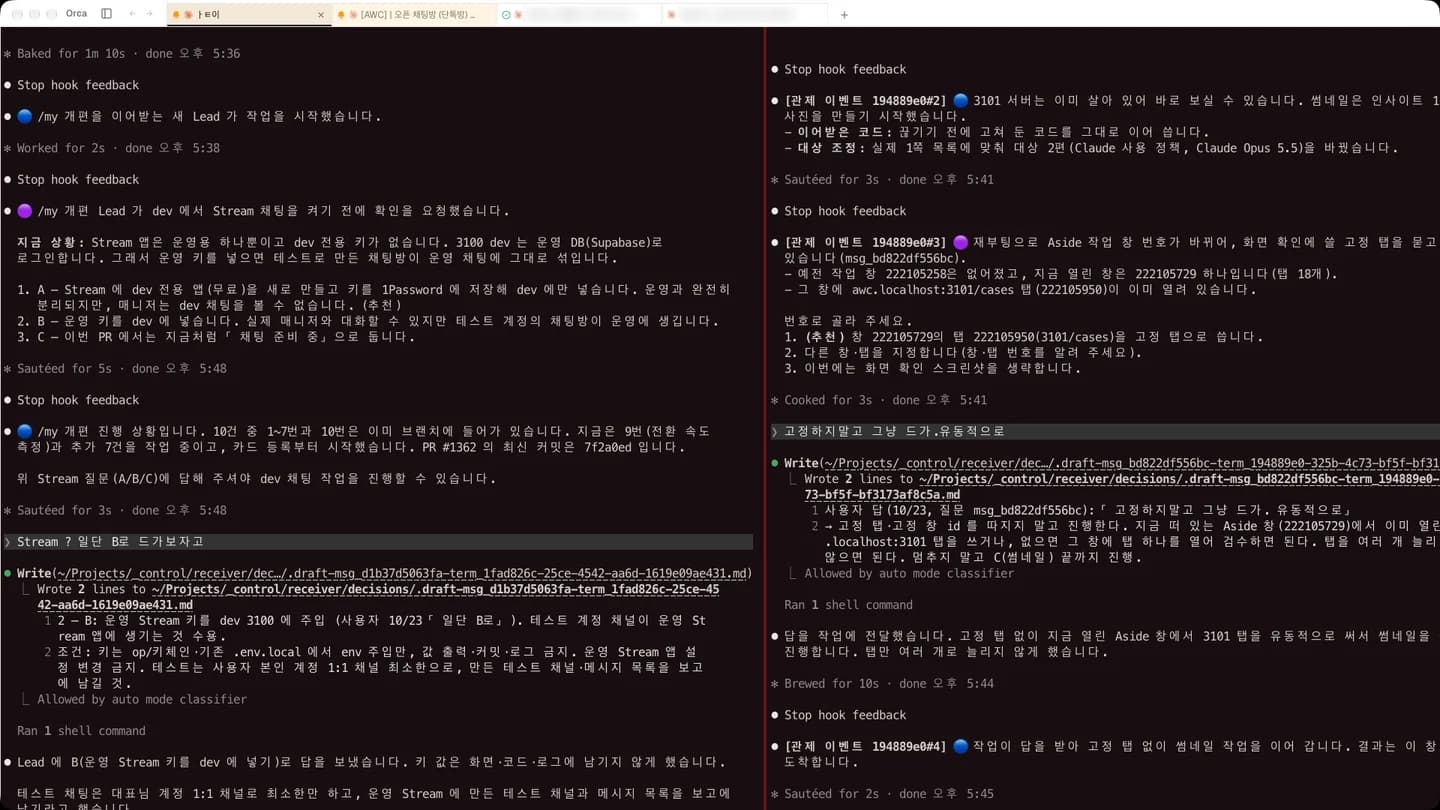Click 'Allowed by auto mode classifier' in left pane
Viewport: 1440px width, 810px height.
(x=142, y=700)
